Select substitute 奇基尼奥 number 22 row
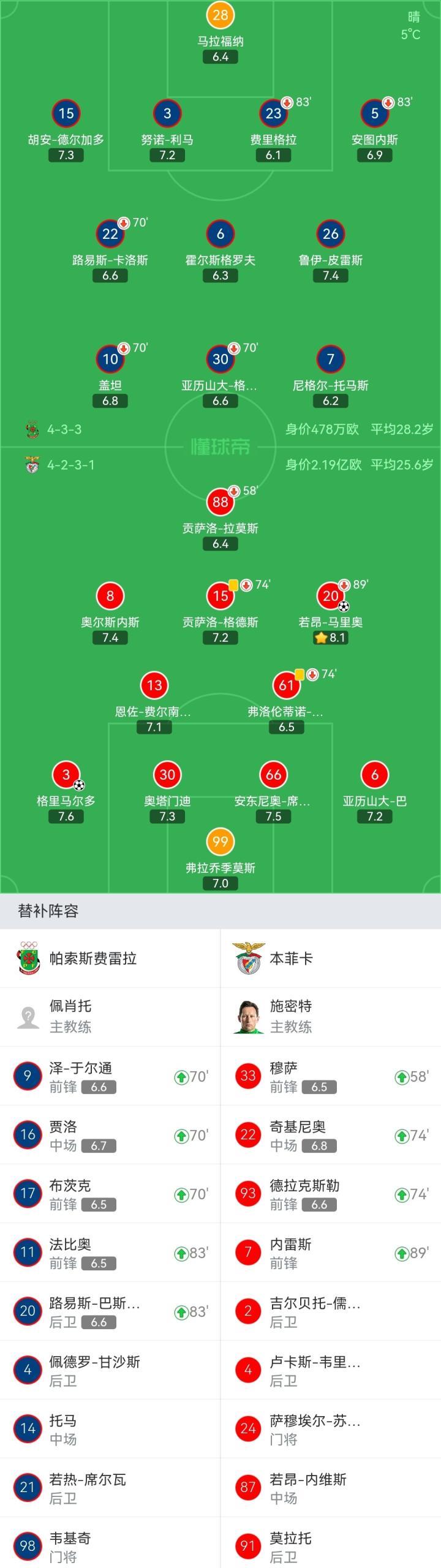441x1568 pixels. point(331,1135)
